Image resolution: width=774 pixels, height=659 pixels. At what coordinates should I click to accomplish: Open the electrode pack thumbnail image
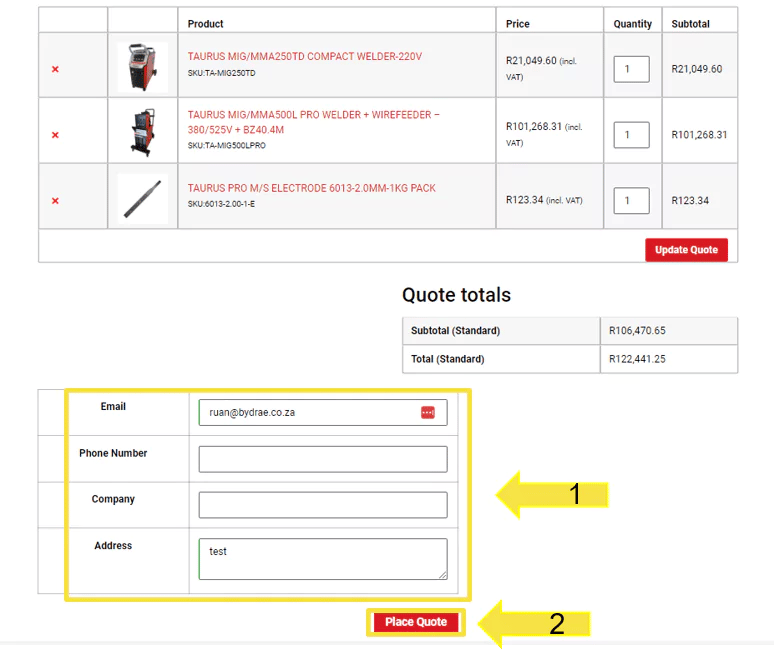click(x=142, y=199)
